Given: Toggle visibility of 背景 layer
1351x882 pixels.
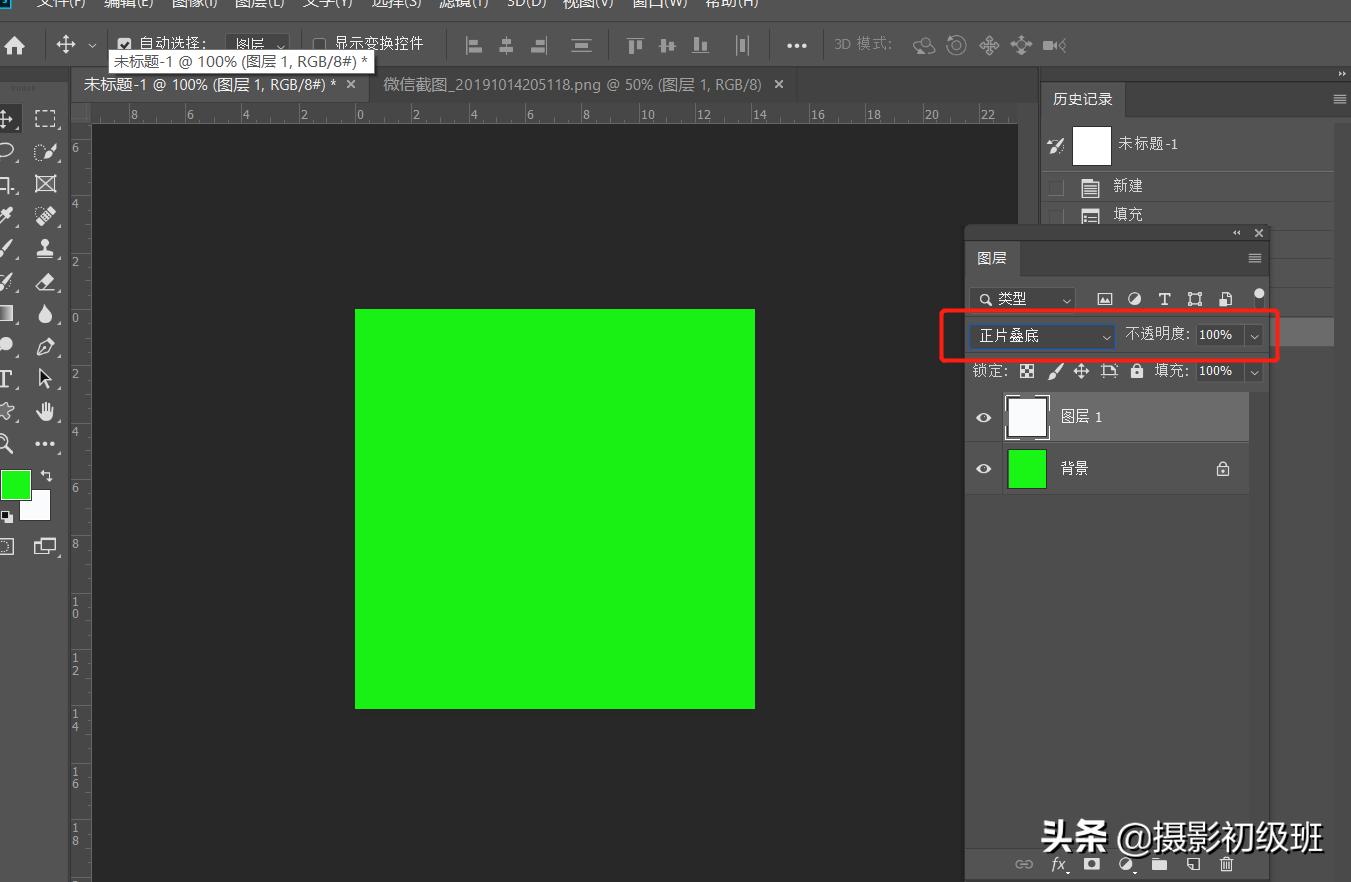Looking at the screenshot, I should pyautogui.click(x=984, y=468).
